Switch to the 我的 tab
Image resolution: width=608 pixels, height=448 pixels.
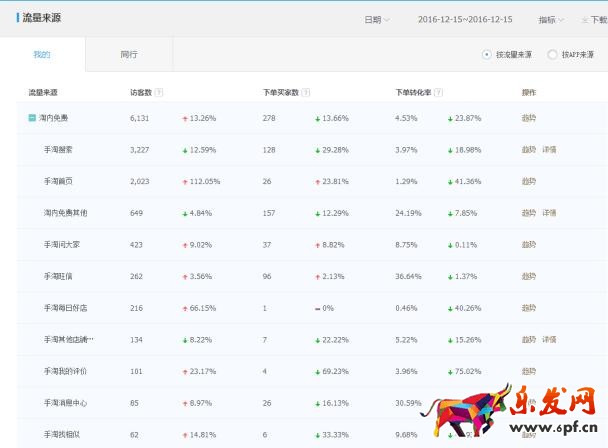pos(42,55)
